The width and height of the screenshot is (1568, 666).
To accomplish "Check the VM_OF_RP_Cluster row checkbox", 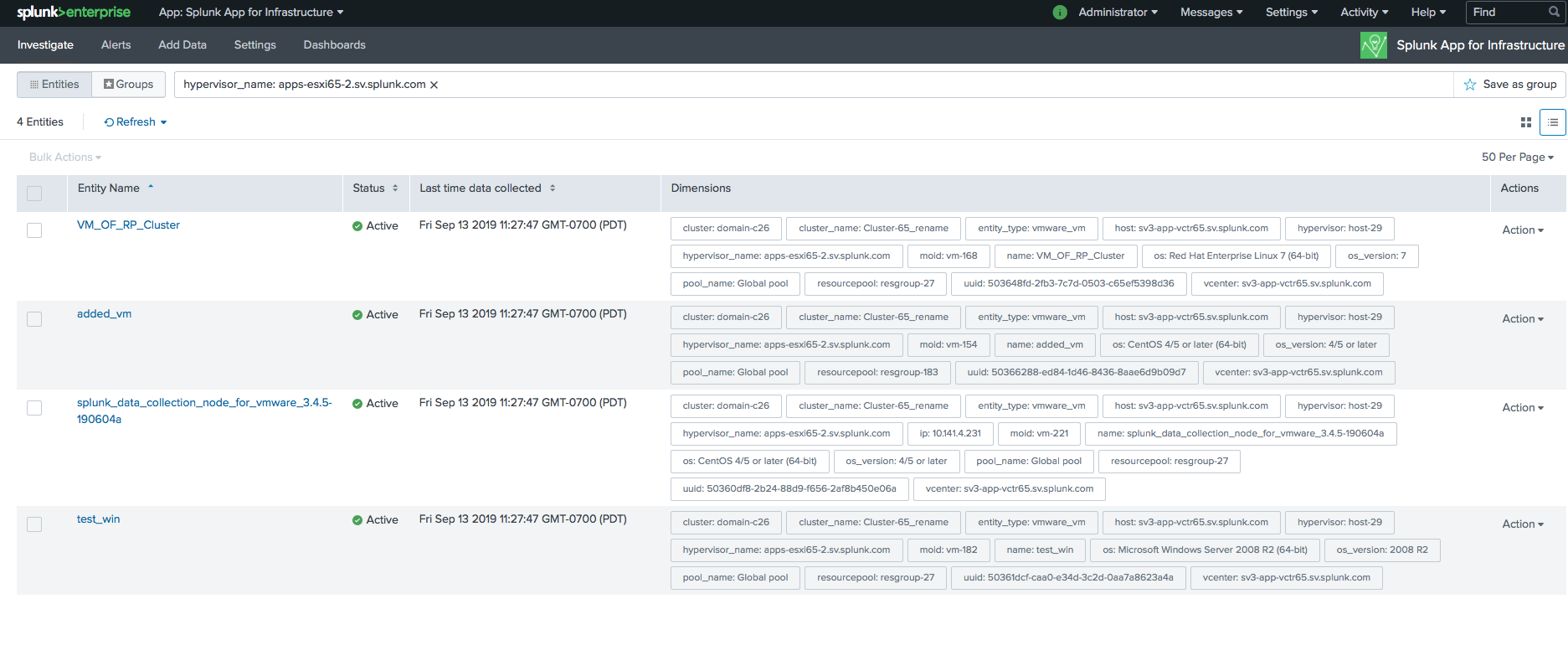I will [34, 230].
